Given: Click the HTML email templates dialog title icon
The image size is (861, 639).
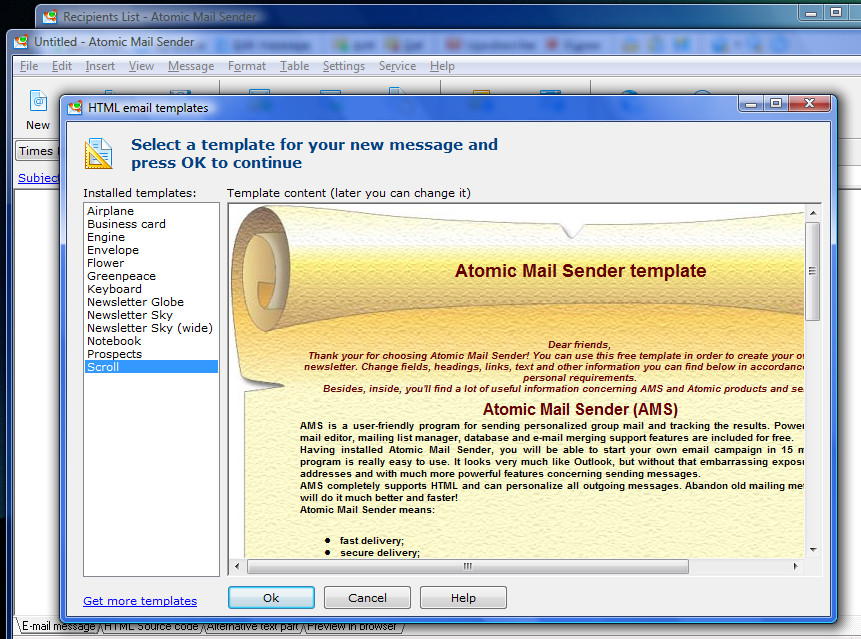Looking at the screenshot, I should (x=75, y=108).
